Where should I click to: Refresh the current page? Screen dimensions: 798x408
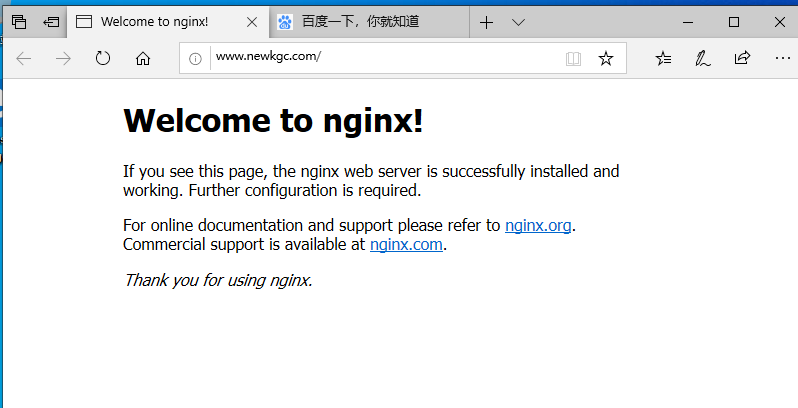pos(103,59)
